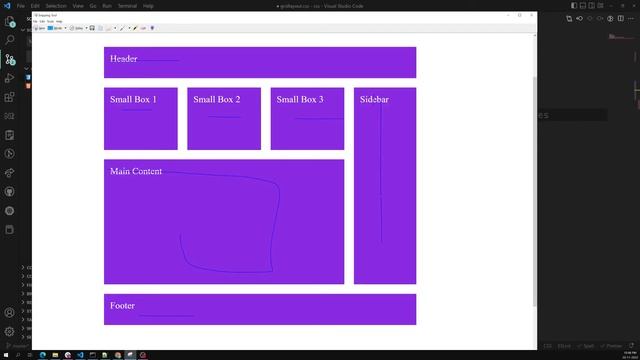
Task: Open Snipping Tool Help menu
Action: click(59, 21)
